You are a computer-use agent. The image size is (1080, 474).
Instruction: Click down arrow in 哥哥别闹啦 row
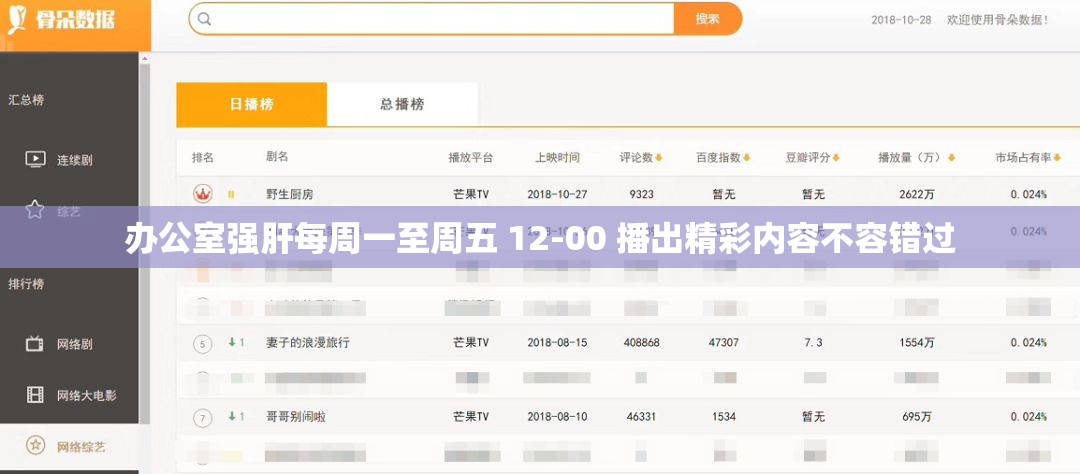click(232, 416)
